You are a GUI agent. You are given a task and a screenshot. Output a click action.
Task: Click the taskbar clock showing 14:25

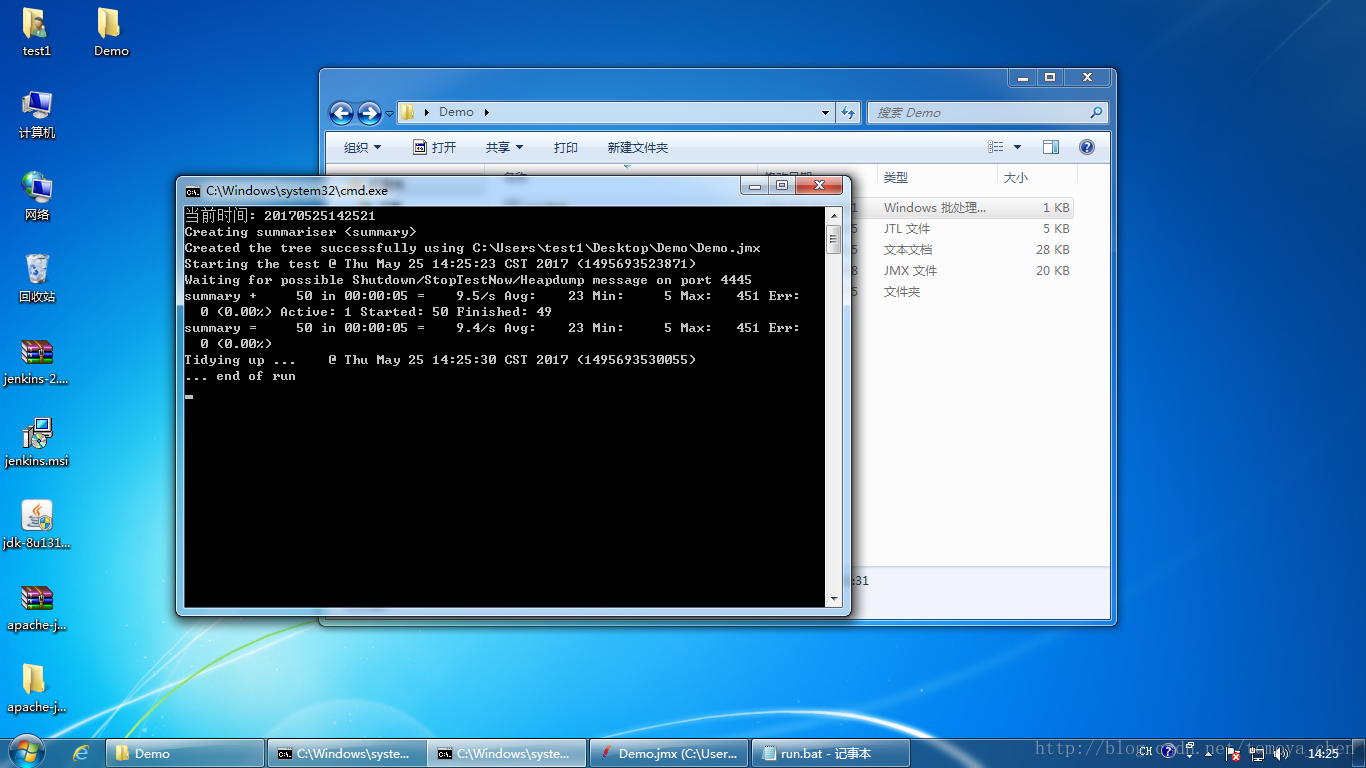(1323, 753)
